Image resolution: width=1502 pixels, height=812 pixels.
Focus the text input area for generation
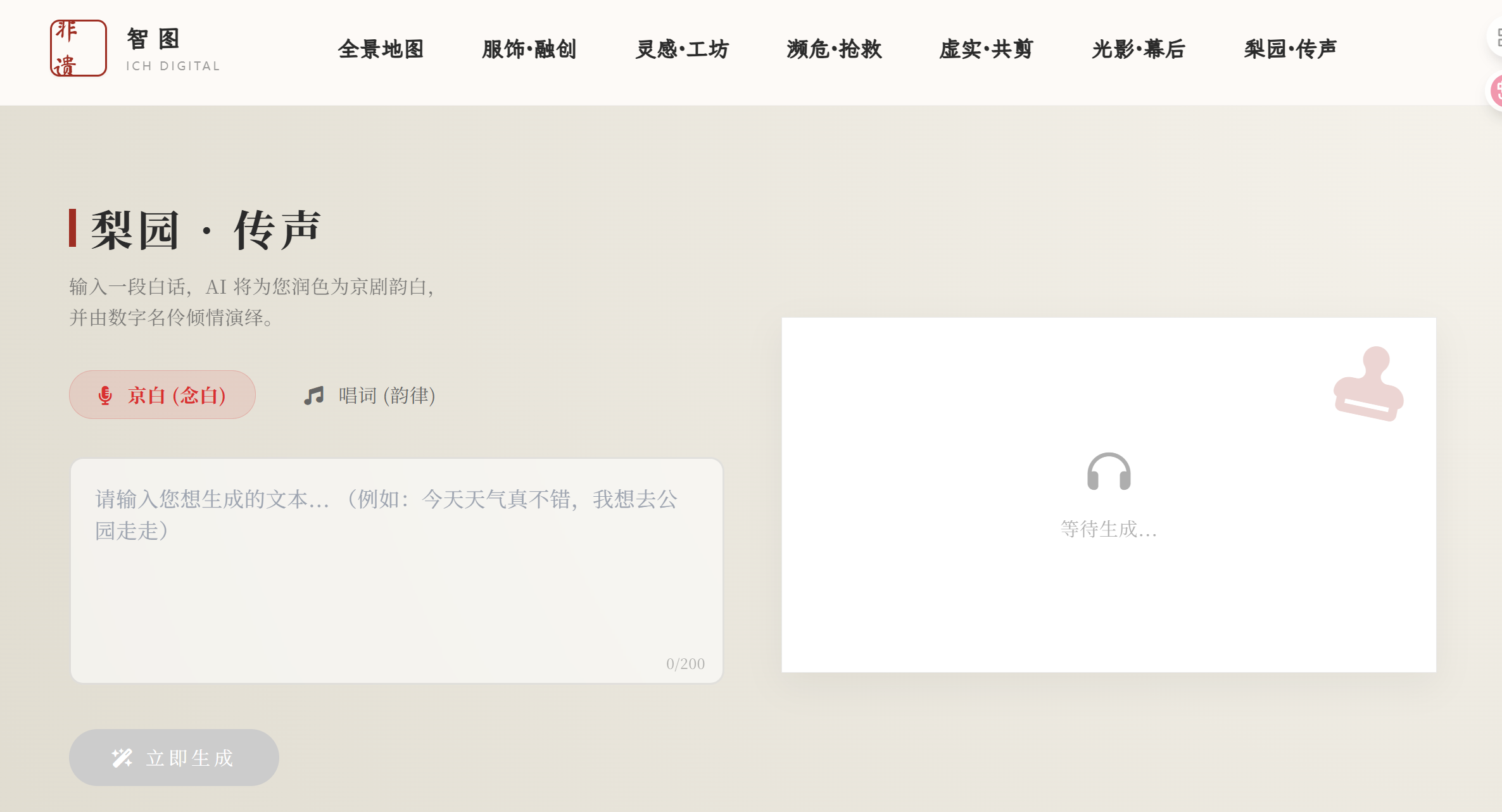(396, 570)
